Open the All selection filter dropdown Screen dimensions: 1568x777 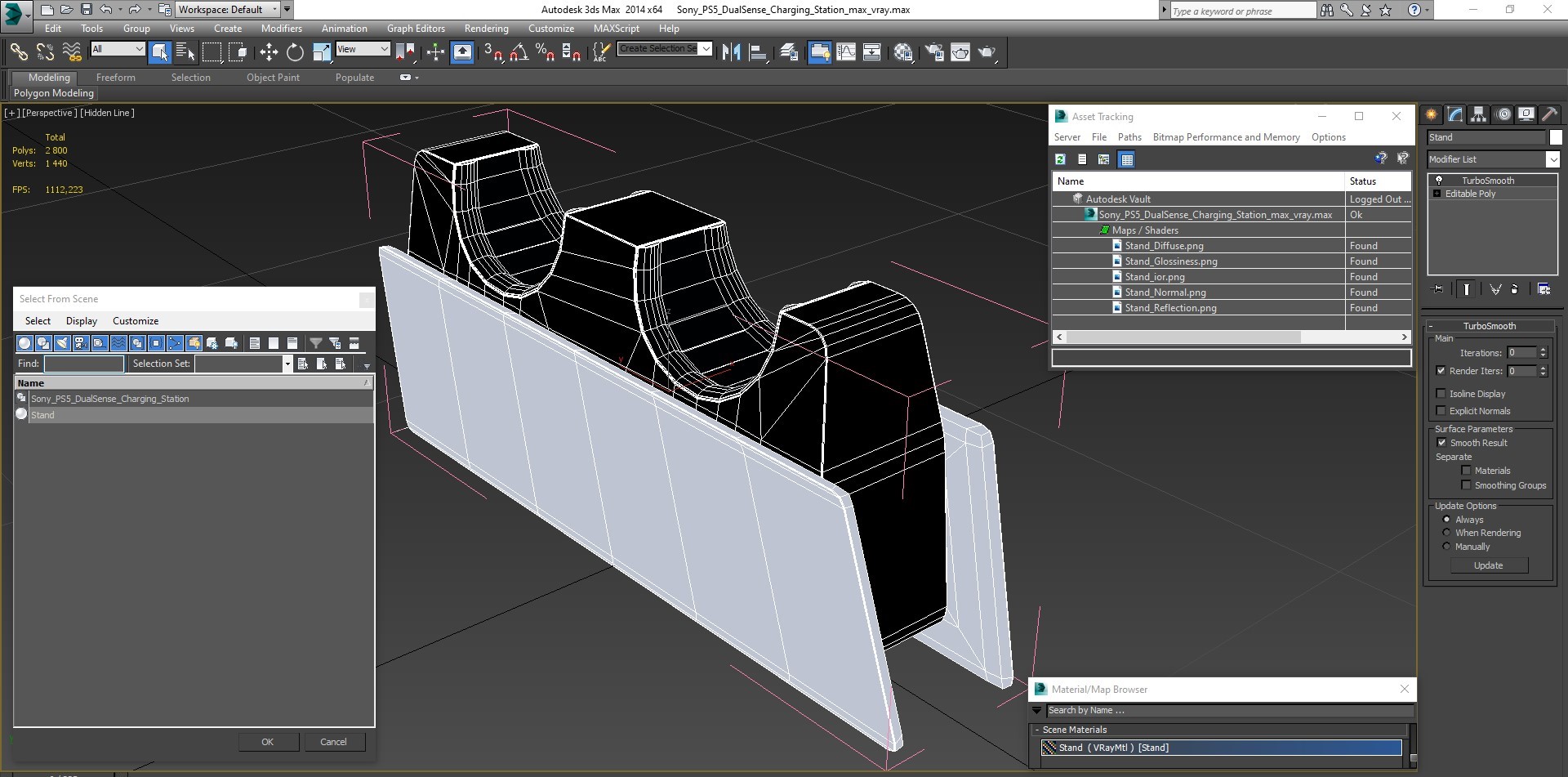(118, 49)
